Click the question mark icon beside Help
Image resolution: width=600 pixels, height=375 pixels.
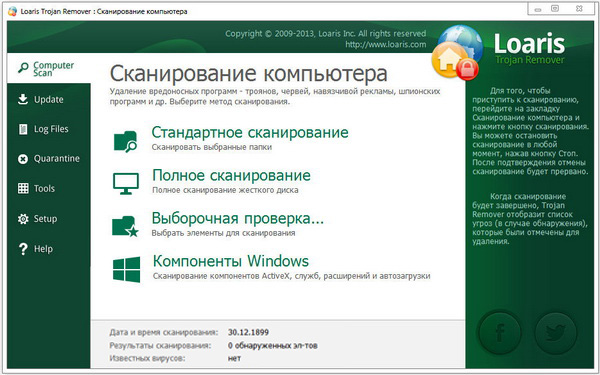point(23,249)
